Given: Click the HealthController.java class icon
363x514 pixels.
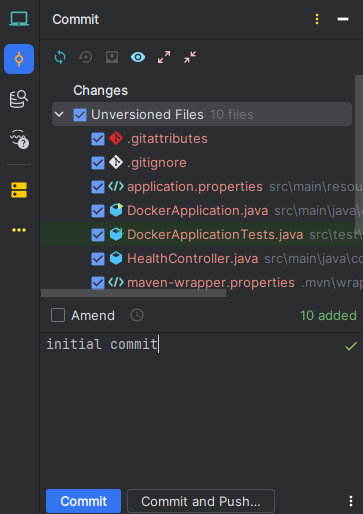Looking at the screenshot, I should point(116,258).
